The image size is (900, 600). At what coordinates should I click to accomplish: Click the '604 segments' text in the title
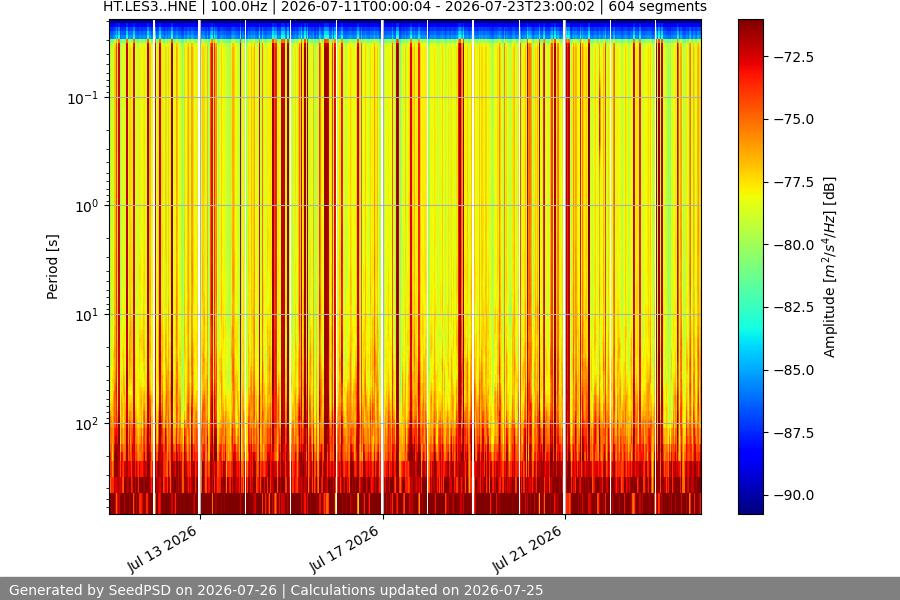click(658, 7)
